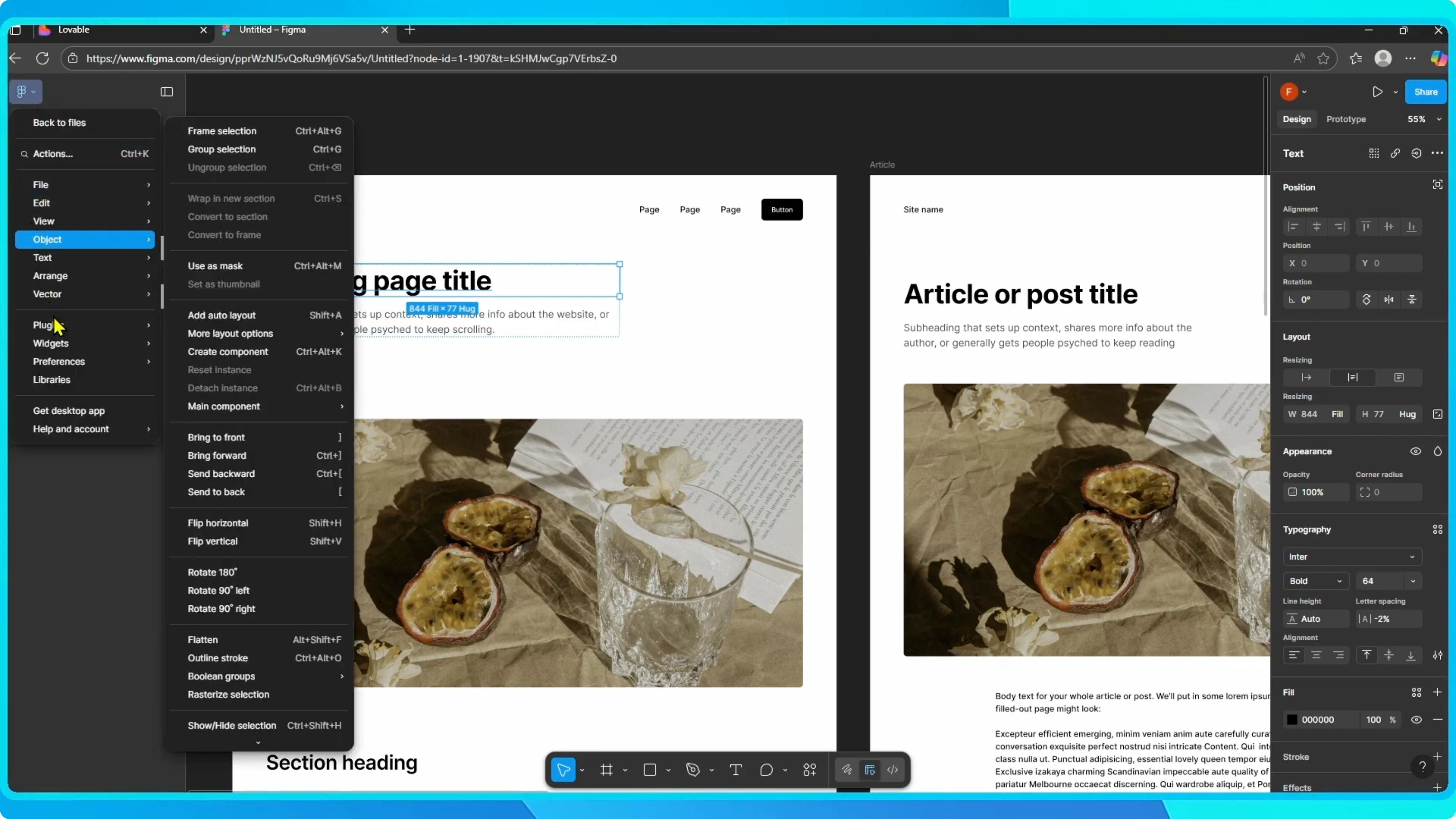Choose auto height text resizing
Screen dimensions: 1456x819
pyautogui.click(x=1353, y=377)
